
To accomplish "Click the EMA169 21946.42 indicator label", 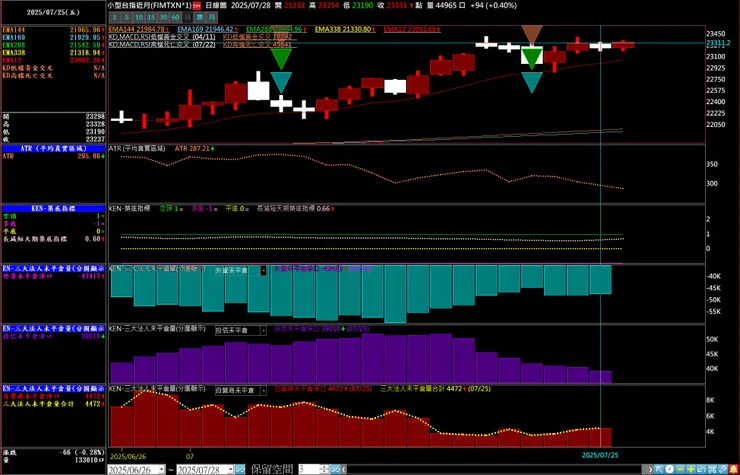I will pos(208,29).
